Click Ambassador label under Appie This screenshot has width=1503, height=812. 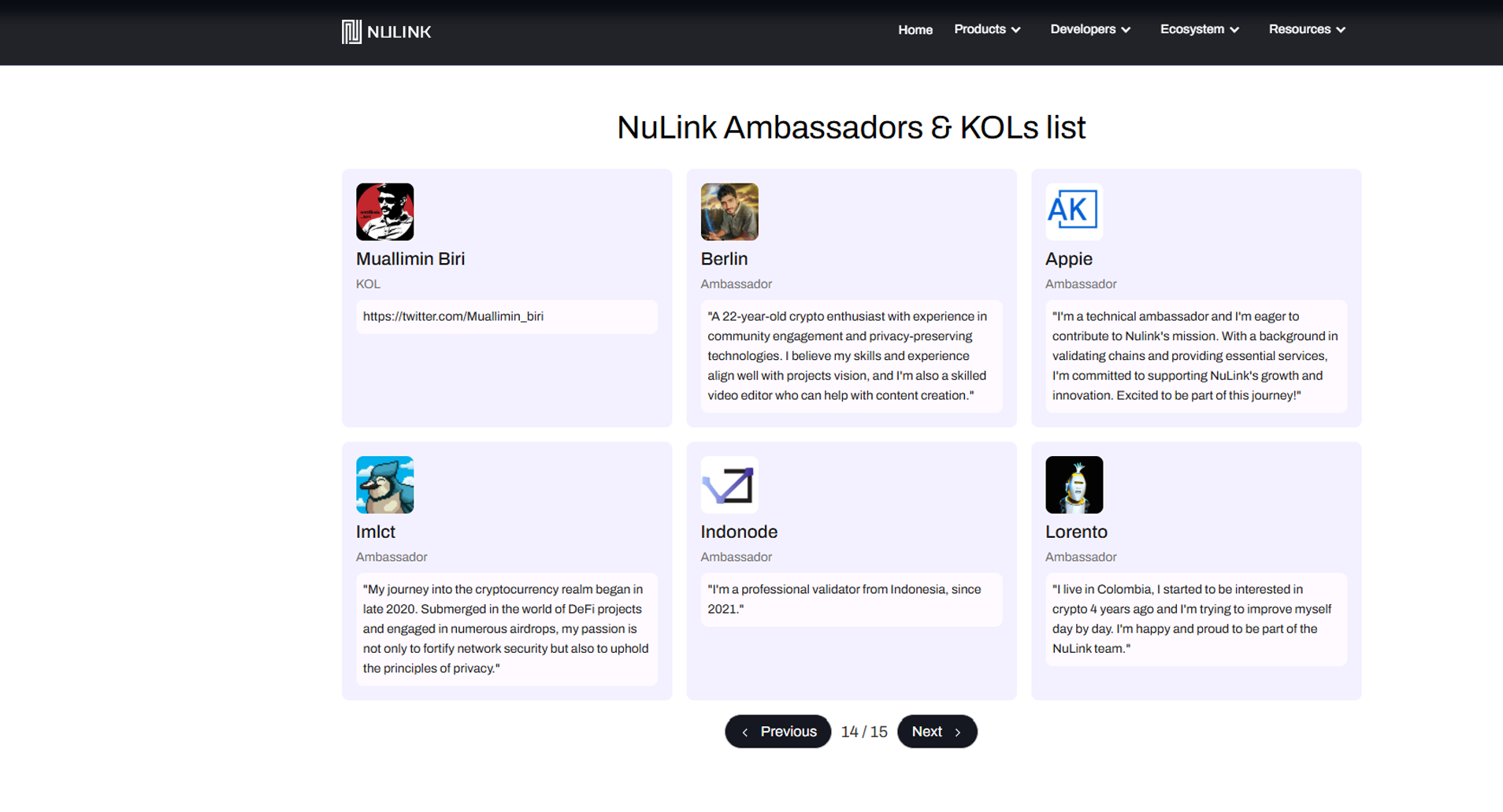[x=1081, y=284]
